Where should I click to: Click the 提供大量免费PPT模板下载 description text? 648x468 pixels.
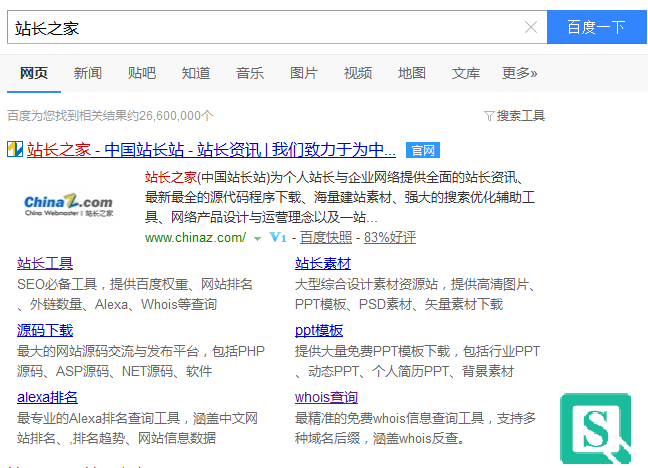(418, 361)
